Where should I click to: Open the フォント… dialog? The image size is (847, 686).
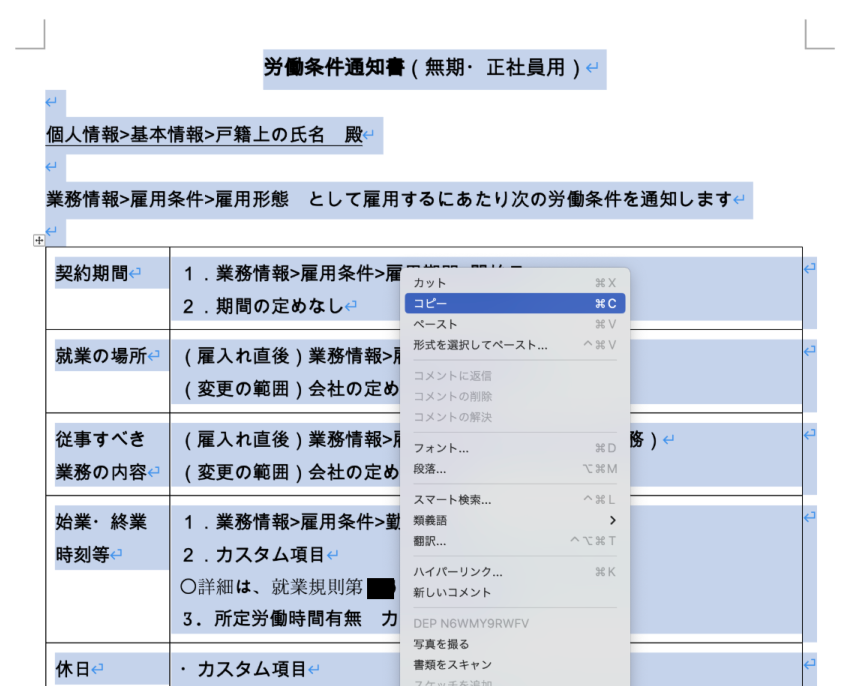tap(441, 448)
